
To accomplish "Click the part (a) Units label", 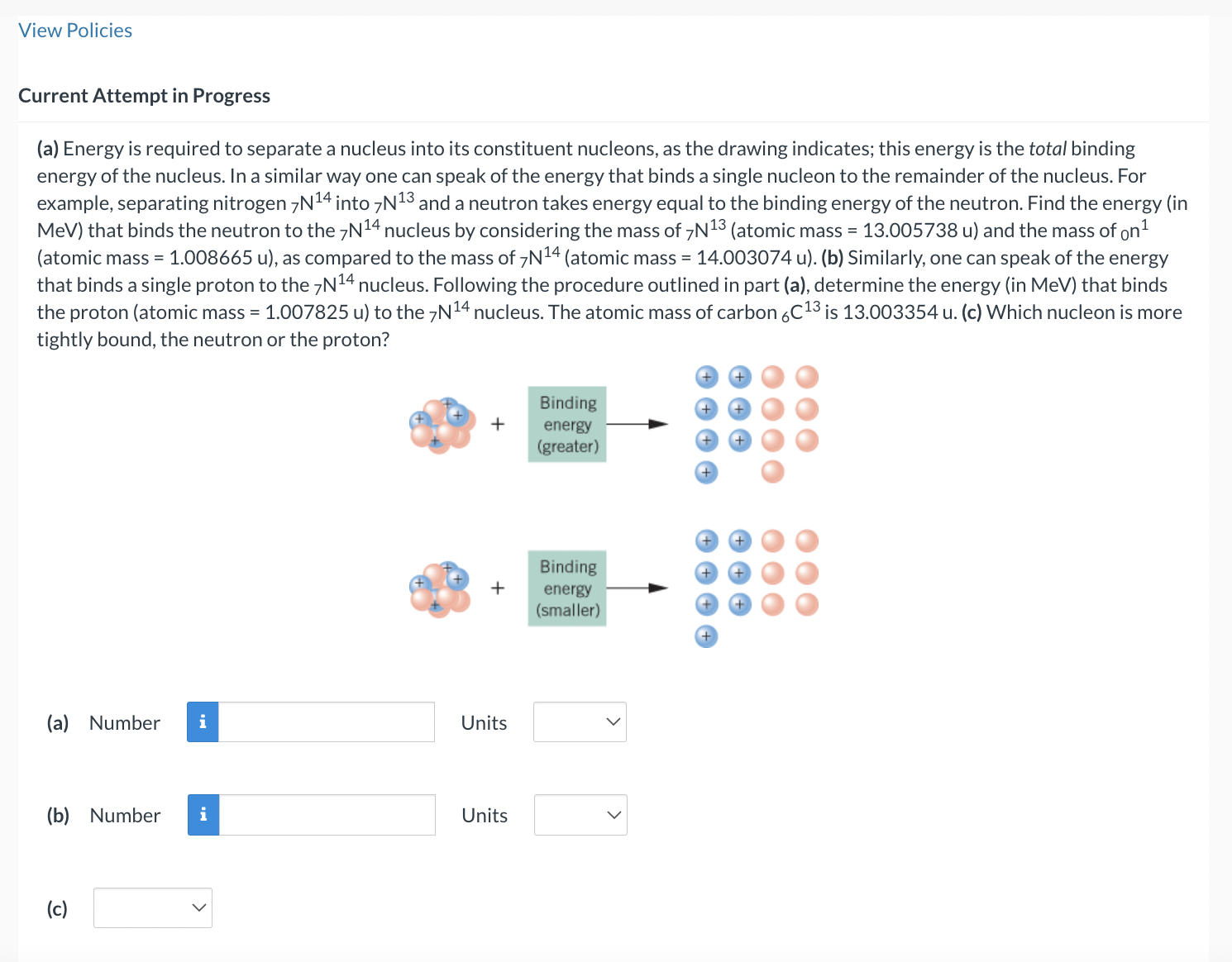I will click(x=484, y=723).
